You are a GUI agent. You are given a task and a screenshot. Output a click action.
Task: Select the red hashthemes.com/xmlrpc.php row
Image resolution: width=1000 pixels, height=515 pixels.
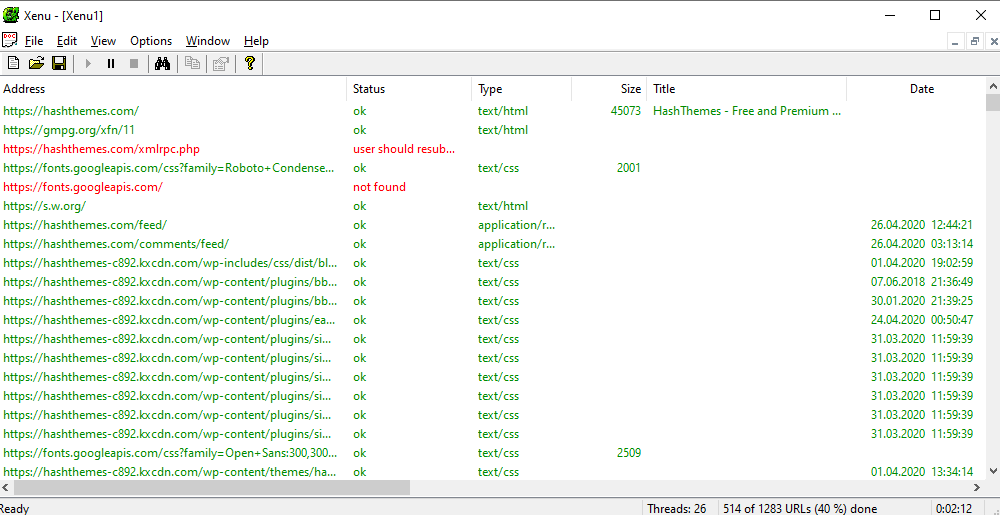click(493, 149)
